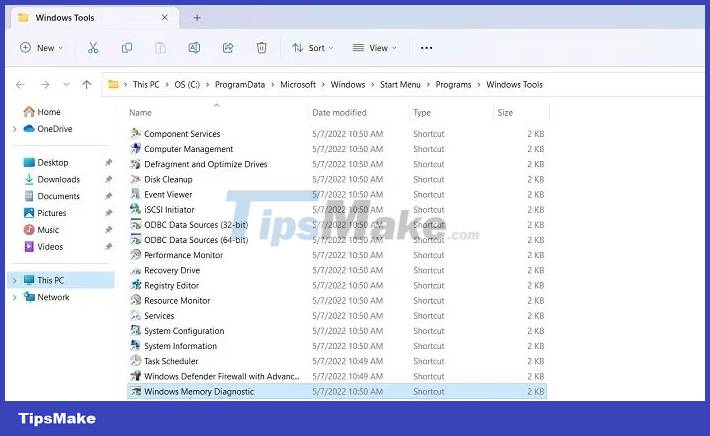Click the Rename icon
The height and width of the screenshot is (436, 710).
194,48
